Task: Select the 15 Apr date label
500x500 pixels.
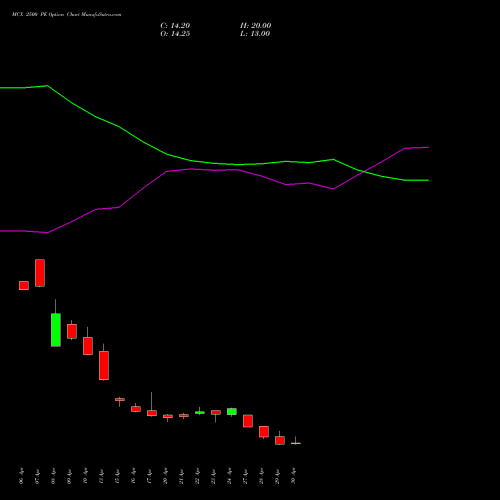Action: click(x=117, y=476)
